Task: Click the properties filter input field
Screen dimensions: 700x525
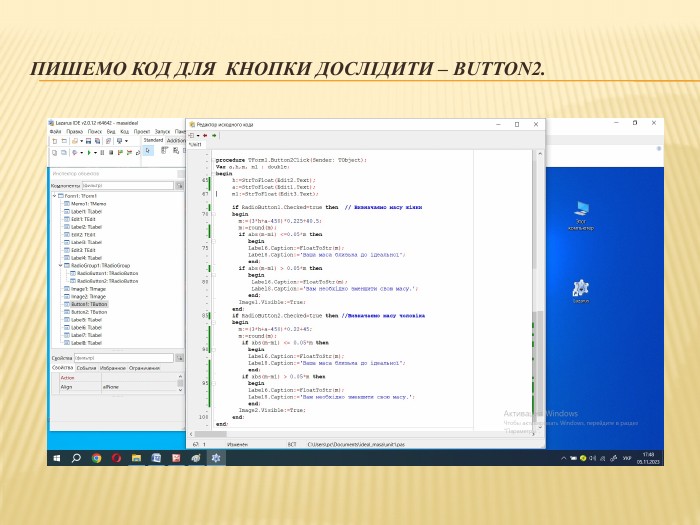Action: (124, 358)
